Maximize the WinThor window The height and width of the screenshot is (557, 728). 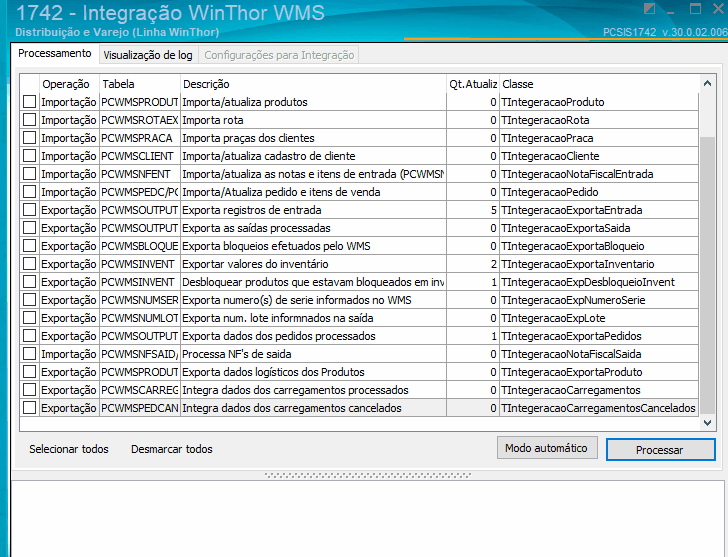[695, 9]
